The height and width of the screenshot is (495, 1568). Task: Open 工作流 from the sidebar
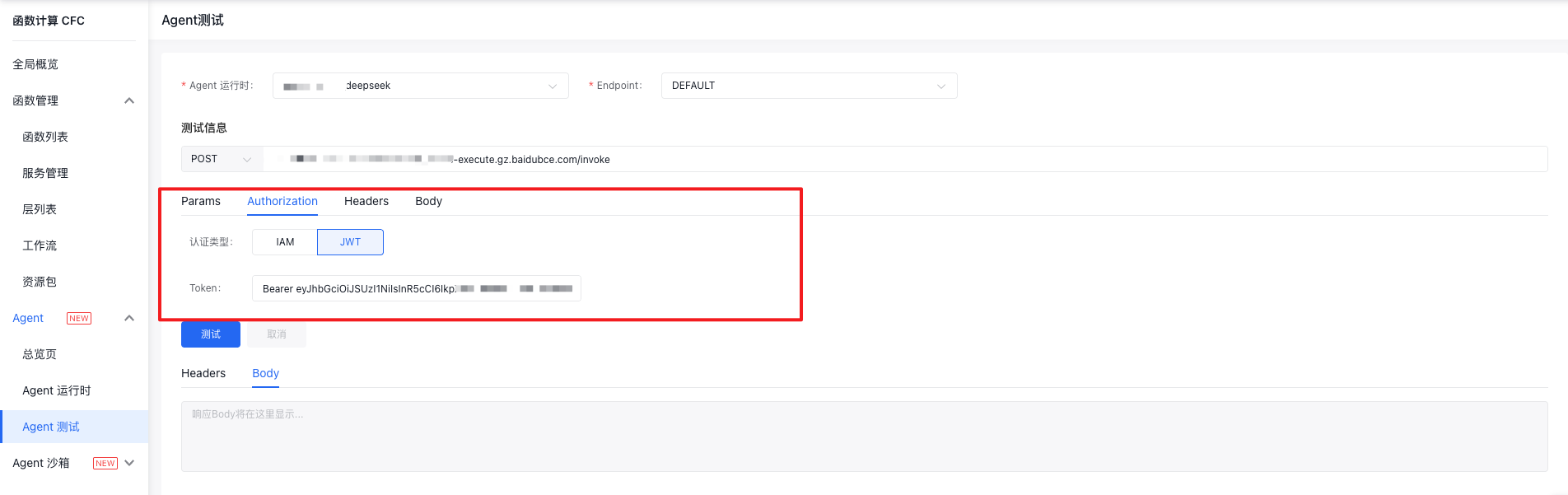(x=40, y=245)
